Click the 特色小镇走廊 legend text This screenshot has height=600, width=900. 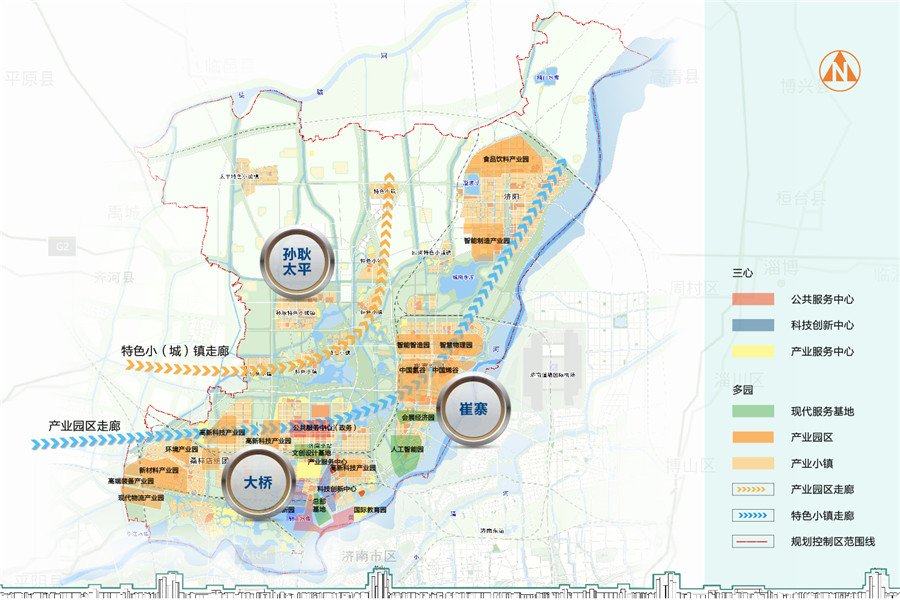coord(823,515)
